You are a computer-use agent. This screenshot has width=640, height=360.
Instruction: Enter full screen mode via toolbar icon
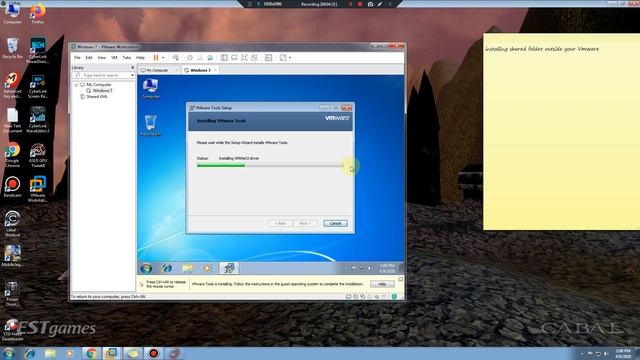click(x=244, y=58)
